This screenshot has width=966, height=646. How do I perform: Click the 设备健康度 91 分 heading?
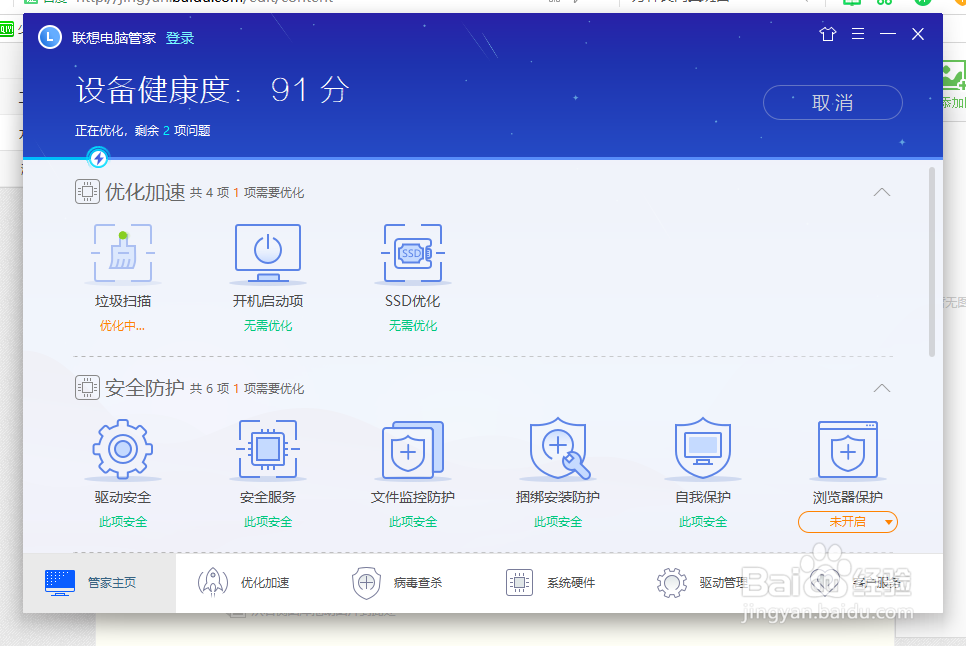click(213, 91)
